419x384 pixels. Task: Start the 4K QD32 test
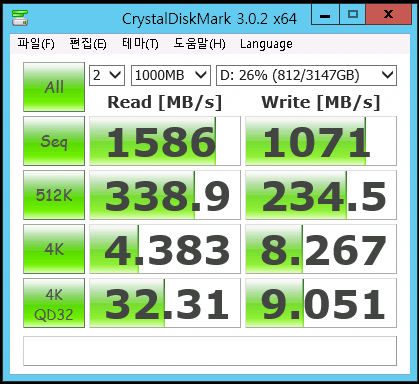[x=54, y=303]
